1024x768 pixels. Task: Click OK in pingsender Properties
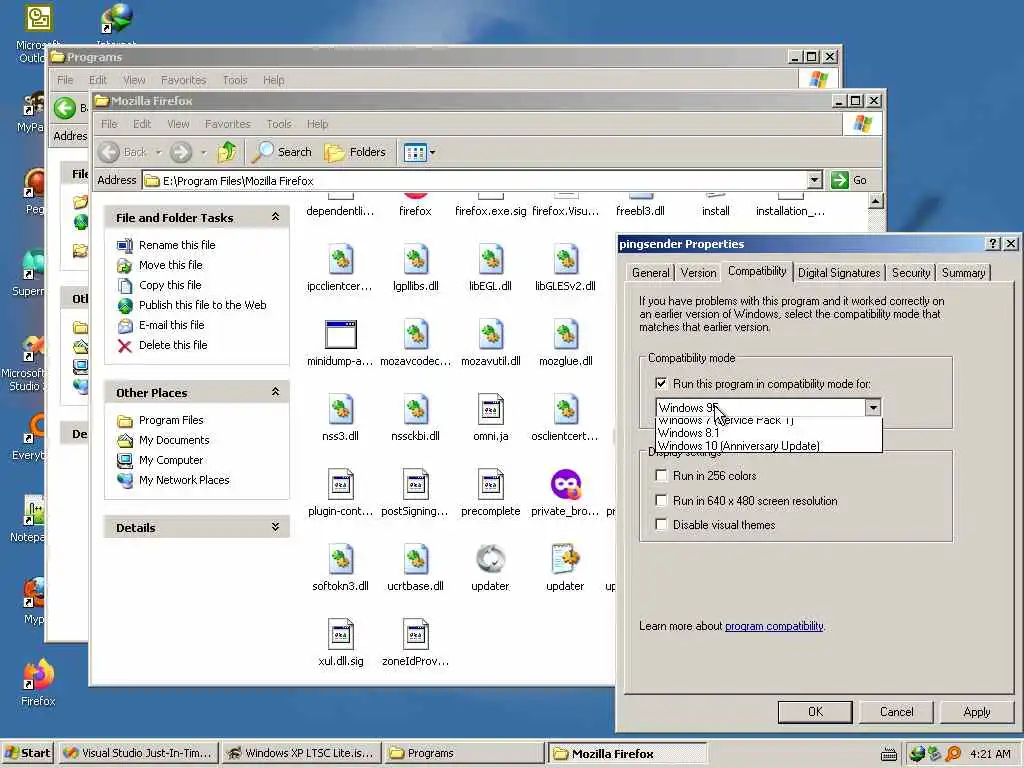pyautogui.click(x=815, y=712)
